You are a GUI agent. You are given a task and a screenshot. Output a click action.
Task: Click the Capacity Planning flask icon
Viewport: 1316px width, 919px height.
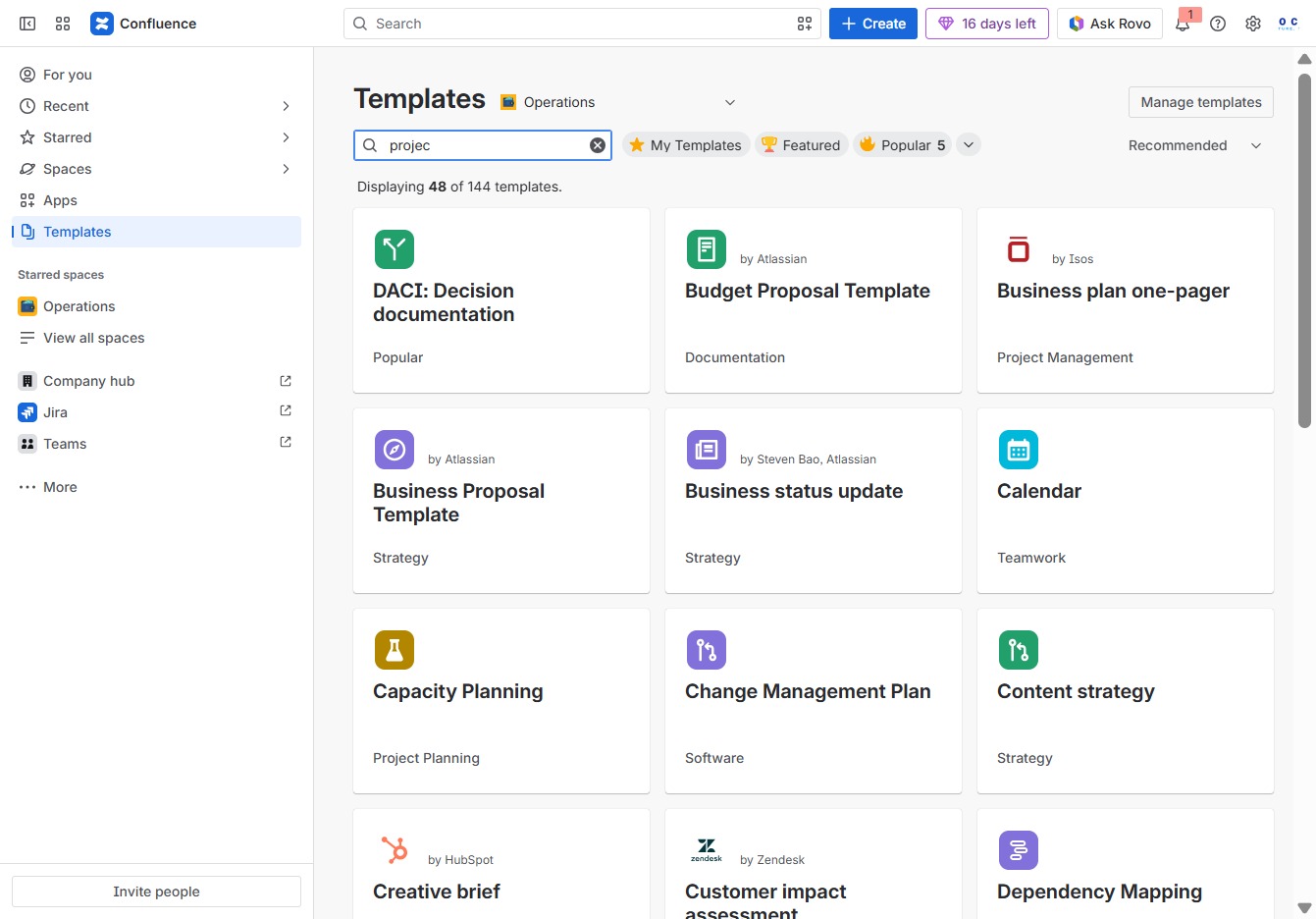(395, 650)
